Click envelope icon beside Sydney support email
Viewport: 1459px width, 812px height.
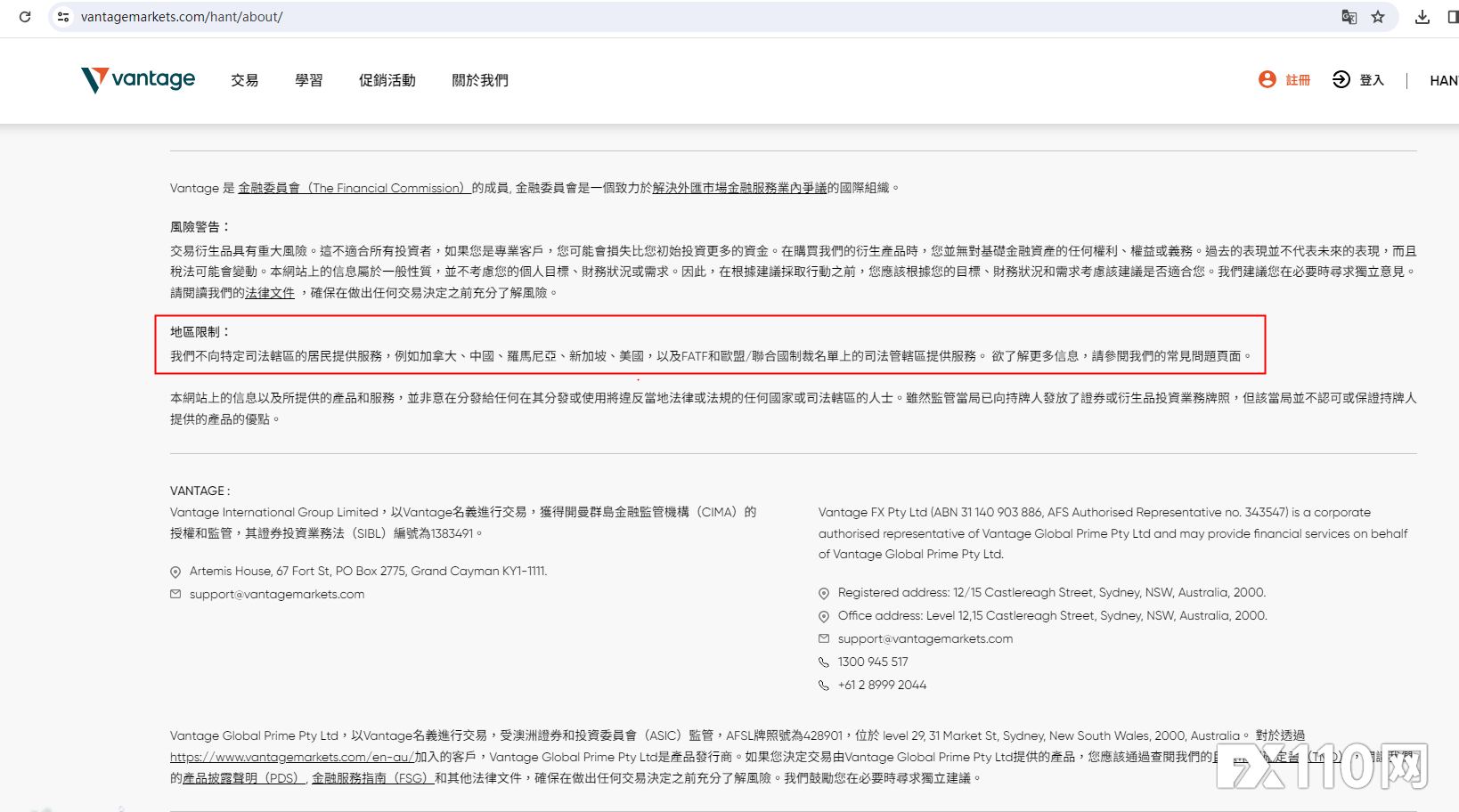point(824,638)
